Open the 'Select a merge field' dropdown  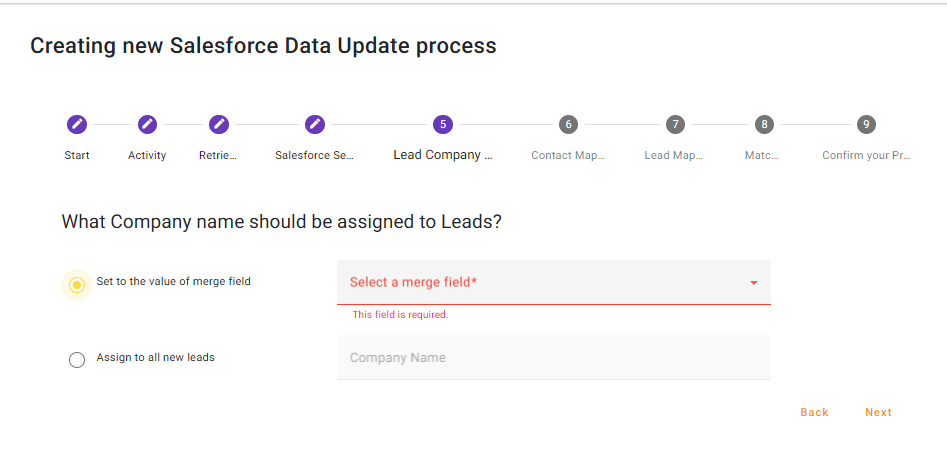[540, 283]
